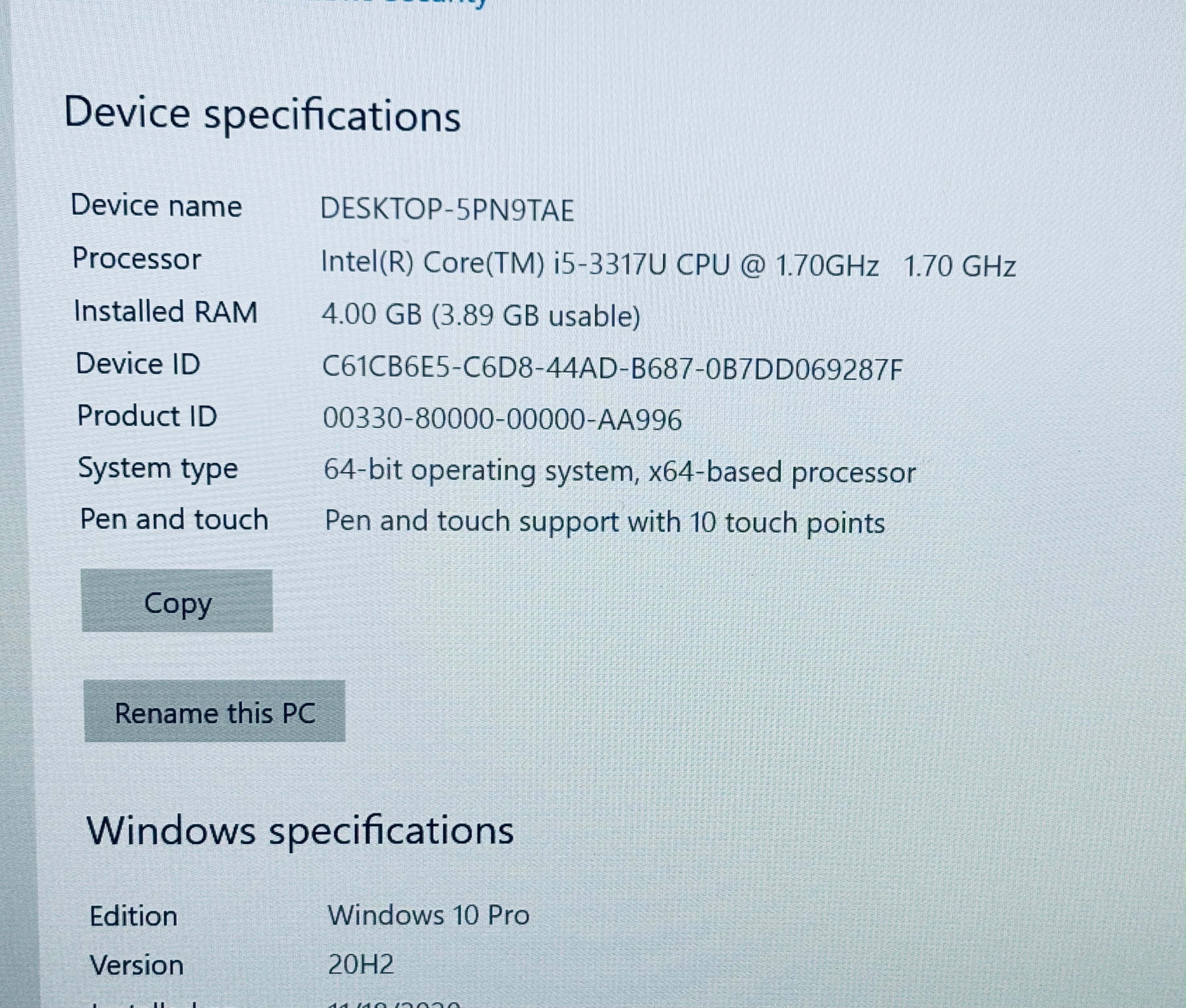Click the Device name label

coord(157,206)
